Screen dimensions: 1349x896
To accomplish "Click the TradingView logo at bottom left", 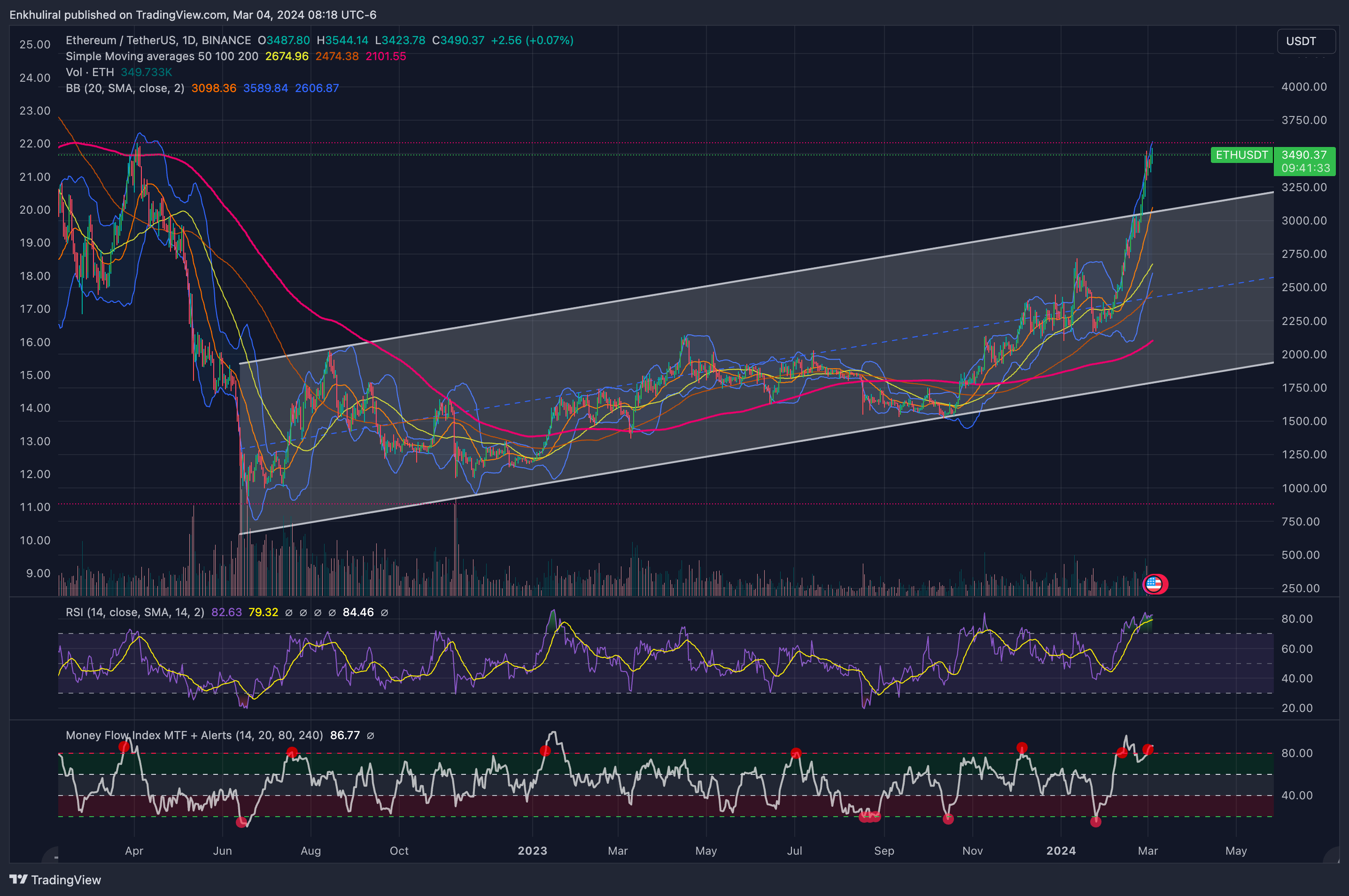I will 55,880.
